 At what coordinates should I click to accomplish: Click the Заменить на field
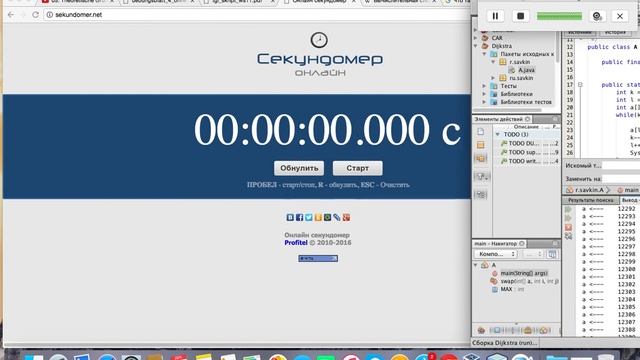620,179
